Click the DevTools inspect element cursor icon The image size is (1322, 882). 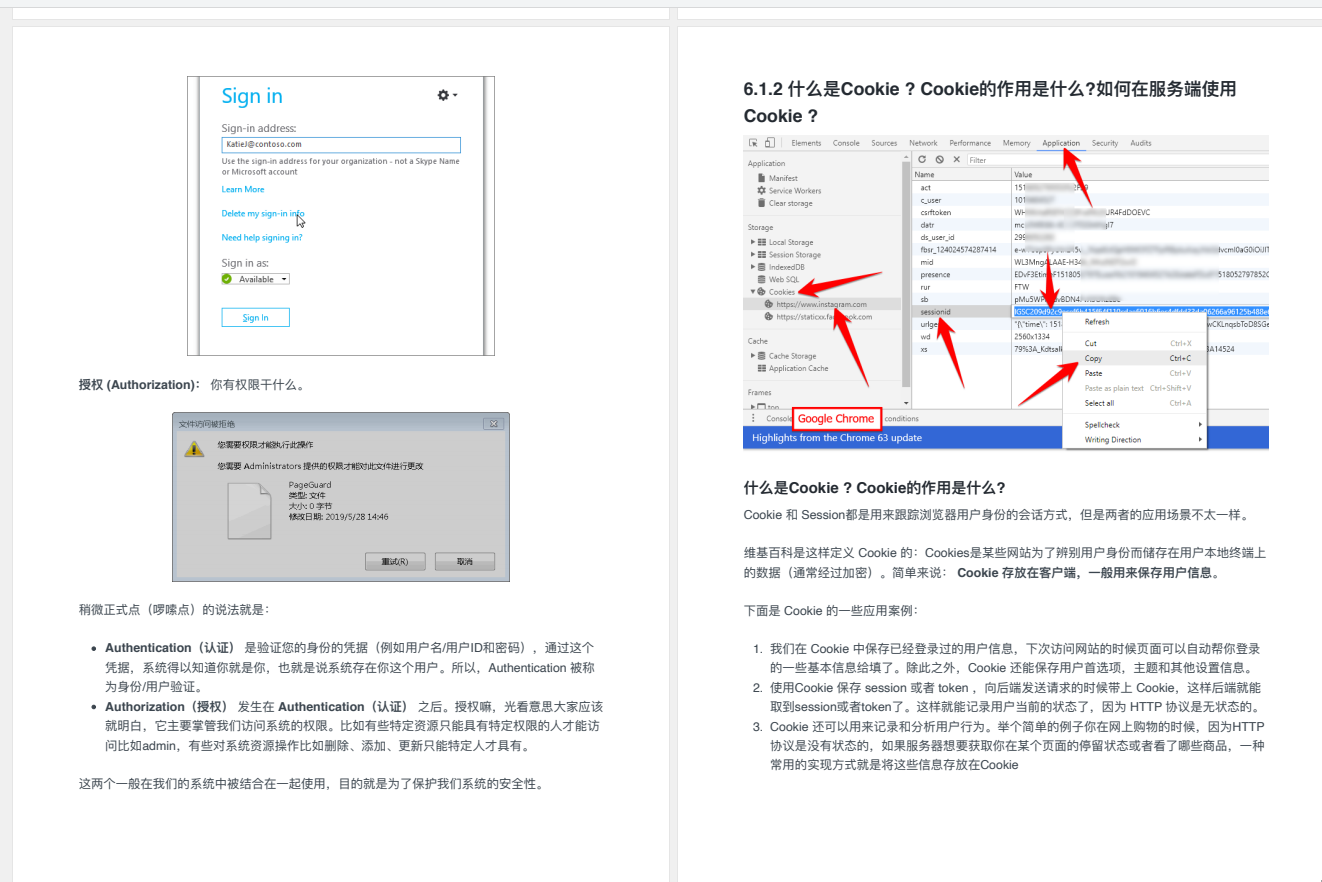(753, 143)
